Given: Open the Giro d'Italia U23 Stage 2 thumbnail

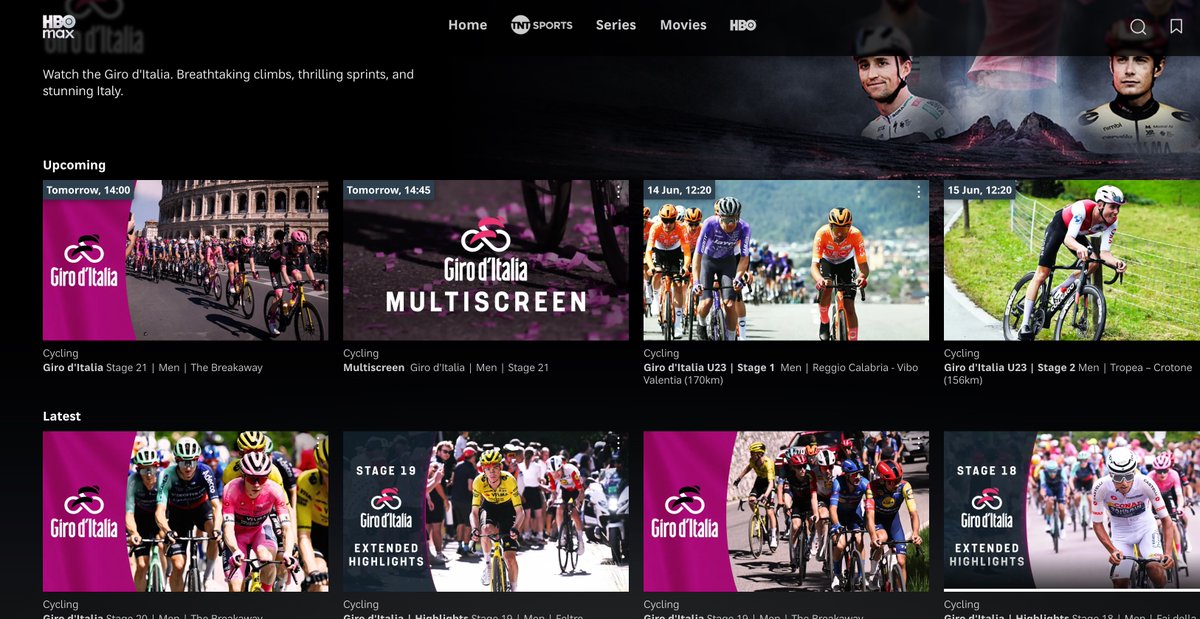Looking at the screenshot, I should coord(1072,260).
